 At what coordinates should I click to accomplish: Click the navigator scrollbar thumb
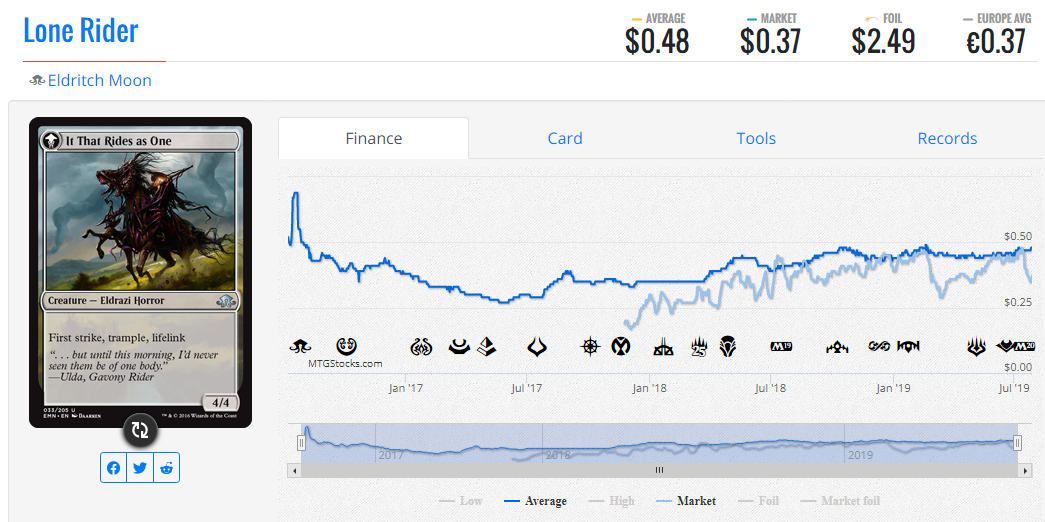point(659,470)
